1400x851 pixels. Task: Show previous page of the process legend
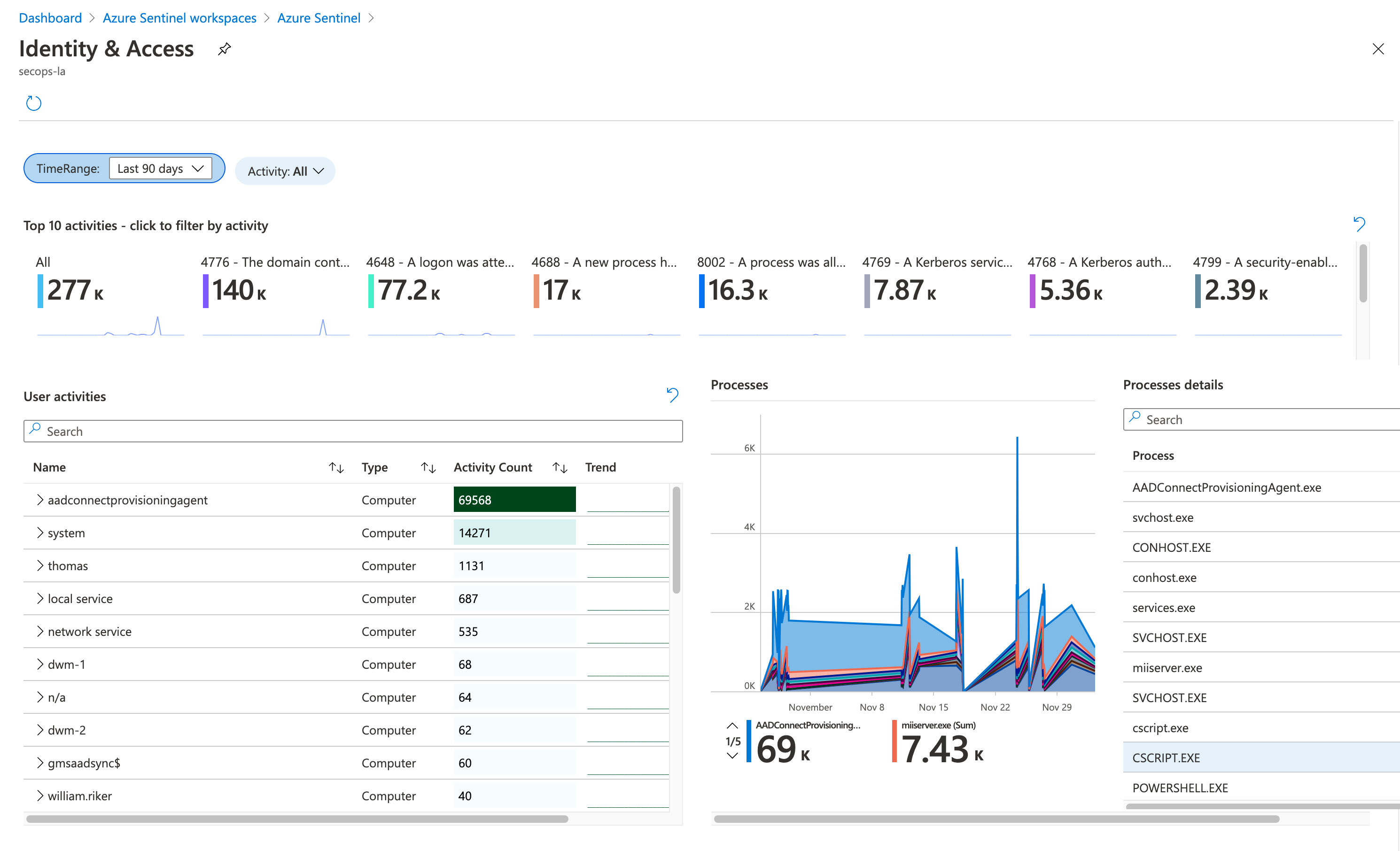click(x=732, y=726)
